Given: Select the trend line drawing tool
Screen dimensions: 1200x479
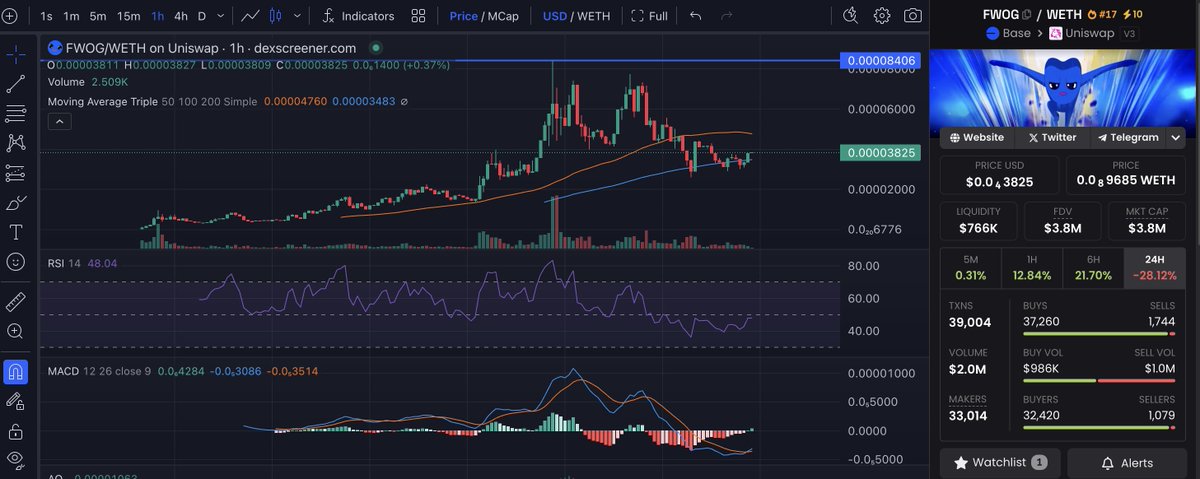Looking at the screenshot, I should [x=15, y=84].
